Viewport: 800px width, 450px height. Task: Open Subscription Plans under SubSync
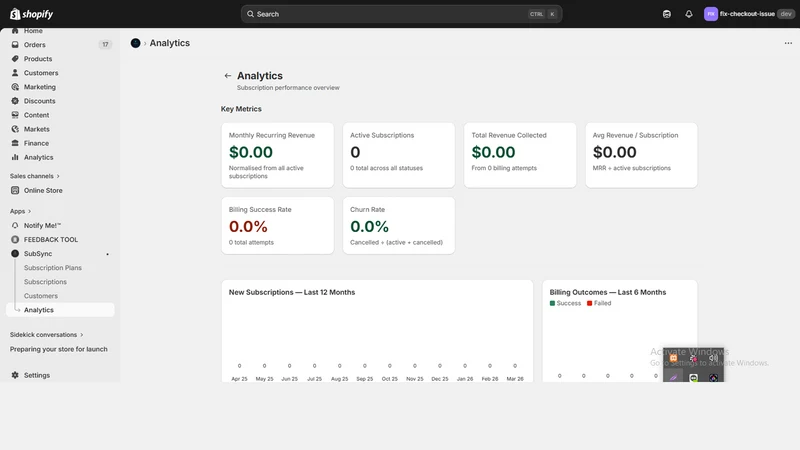tap(53, 267)
